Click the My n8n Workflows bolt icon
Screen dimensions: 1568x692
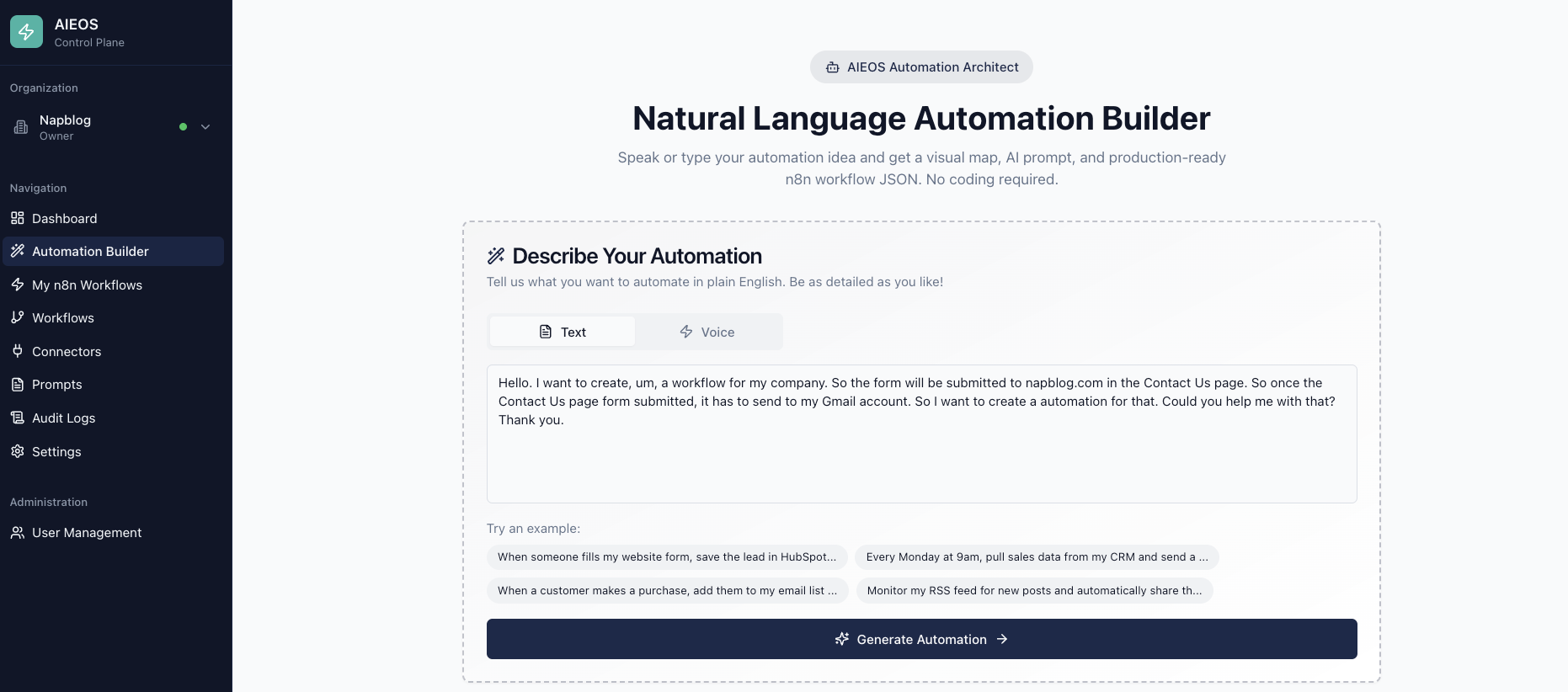(x=18, y=285)
